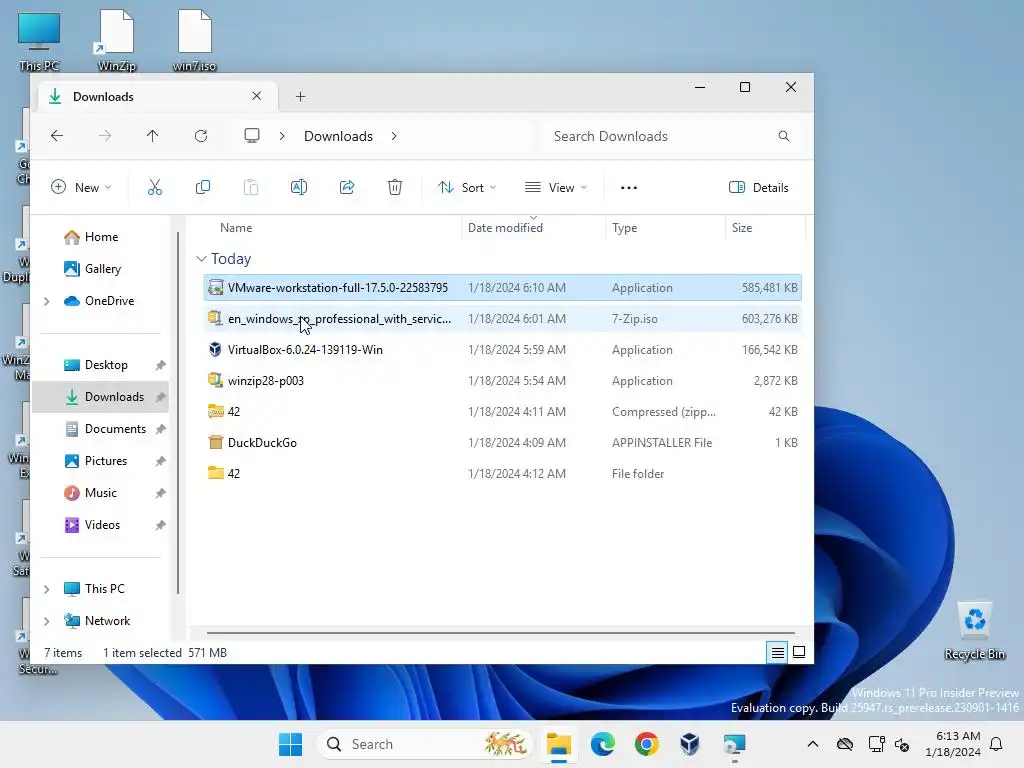The height and width of the screenshot is (768, 1024).
Task: Click the Delete trash icon
Action: [x=394, y=187]
